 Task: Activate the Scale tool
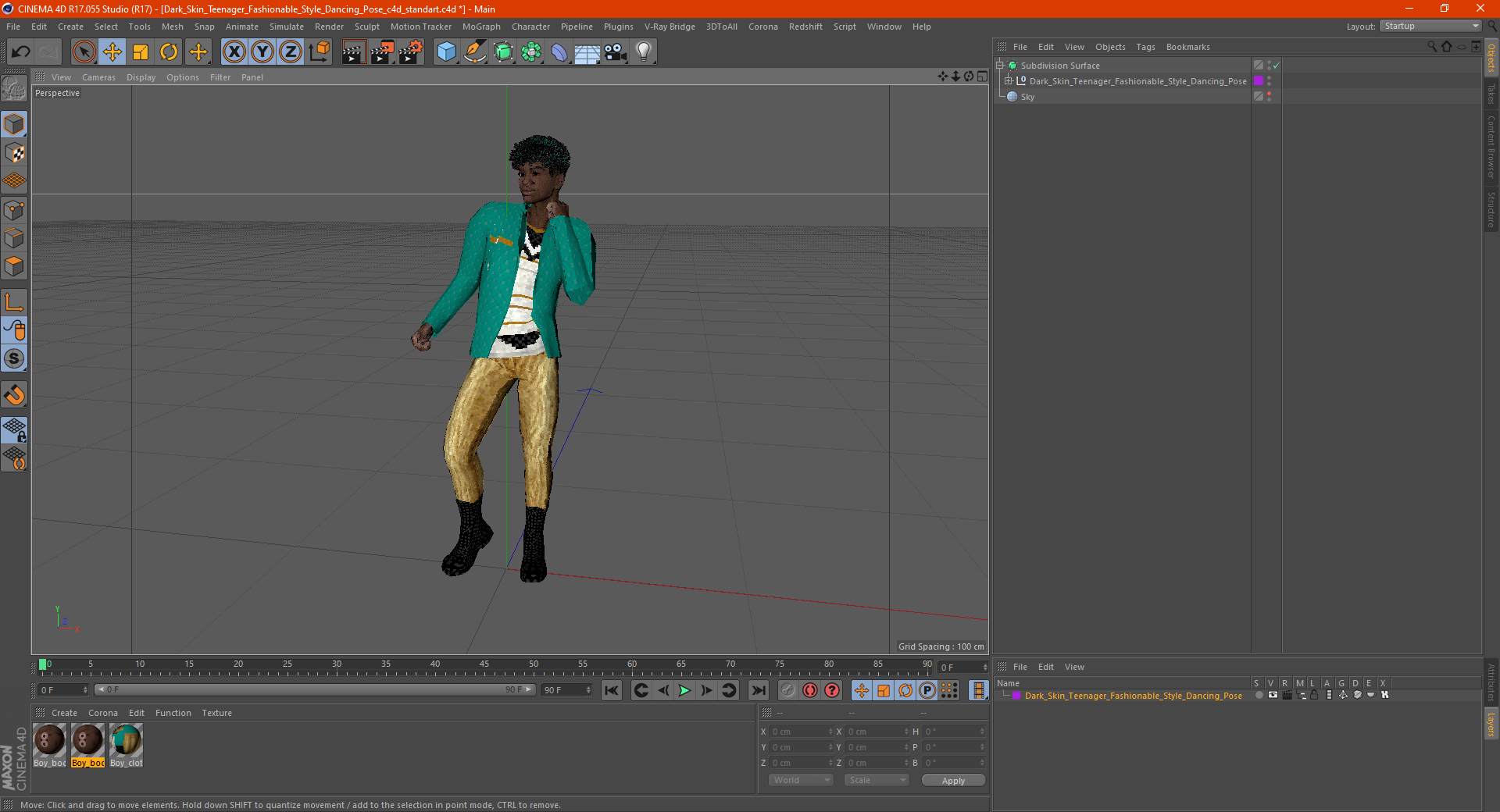pyautogui.click(x=141, y=52)
